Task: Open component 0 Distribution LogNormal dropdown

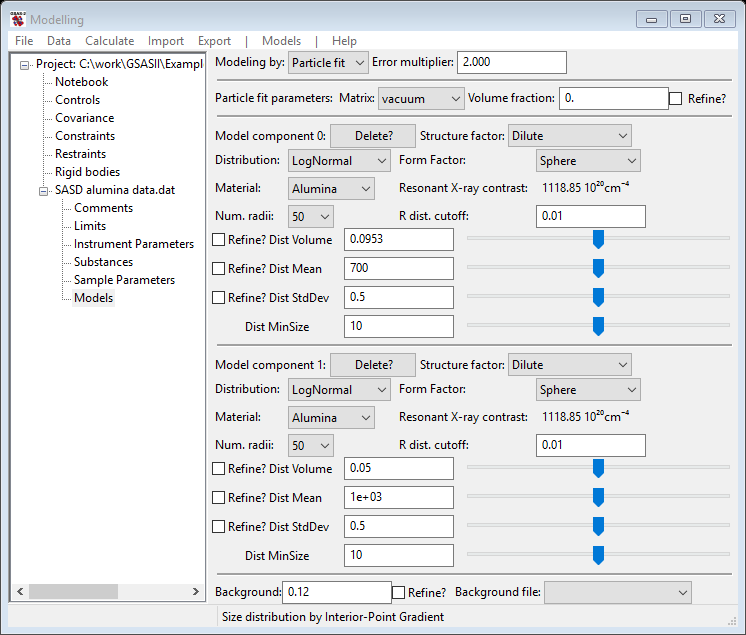Action: (339, 161)
